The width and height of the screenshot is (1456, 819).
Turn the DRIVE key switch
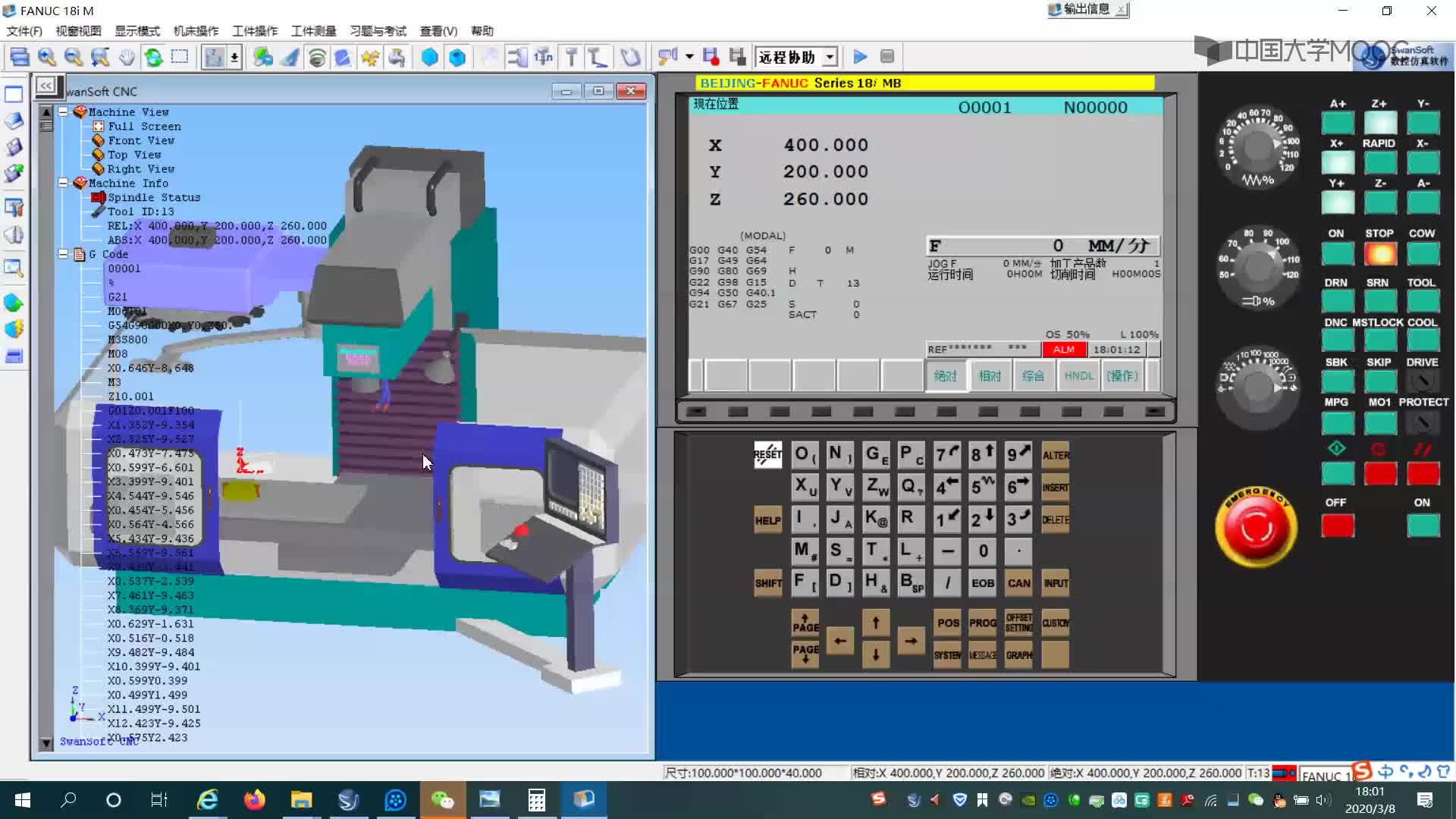(1423, 381)
